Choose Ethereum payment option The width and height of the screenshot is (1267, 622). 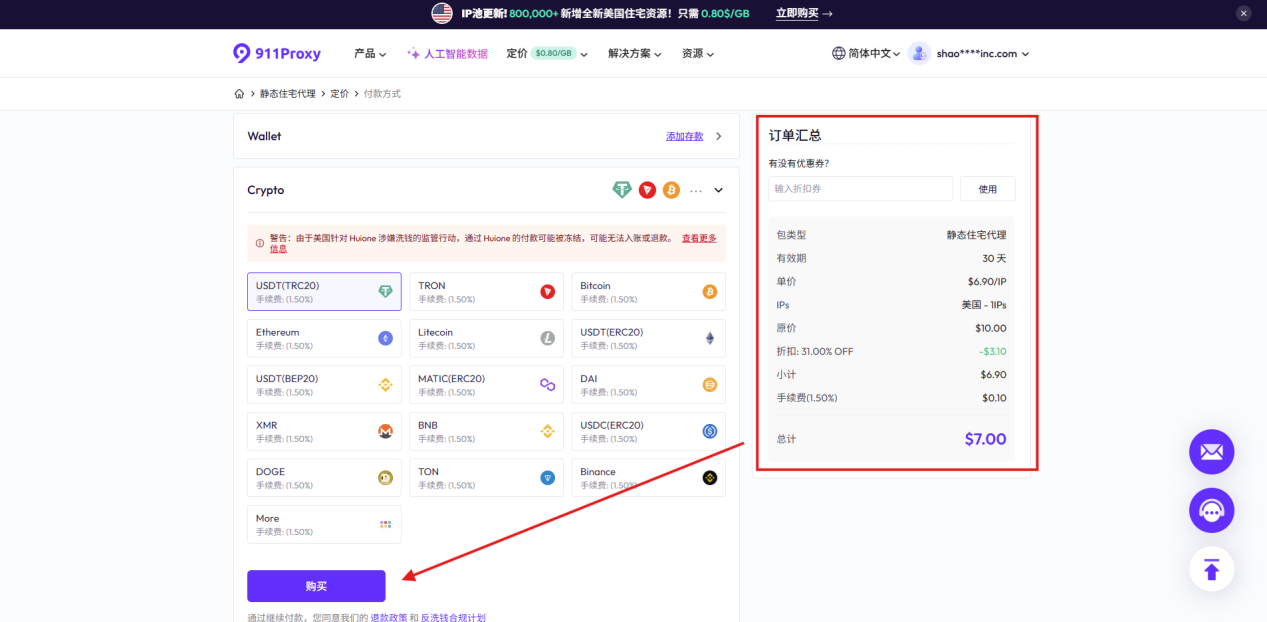324,338
